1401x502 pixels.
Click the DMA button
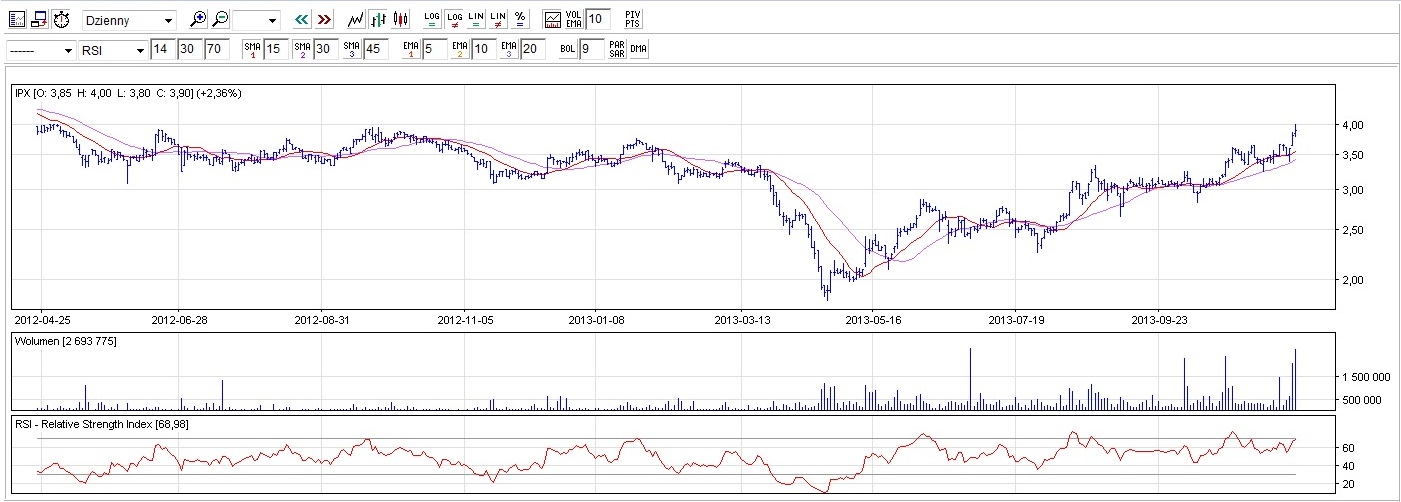pos(638,49)
